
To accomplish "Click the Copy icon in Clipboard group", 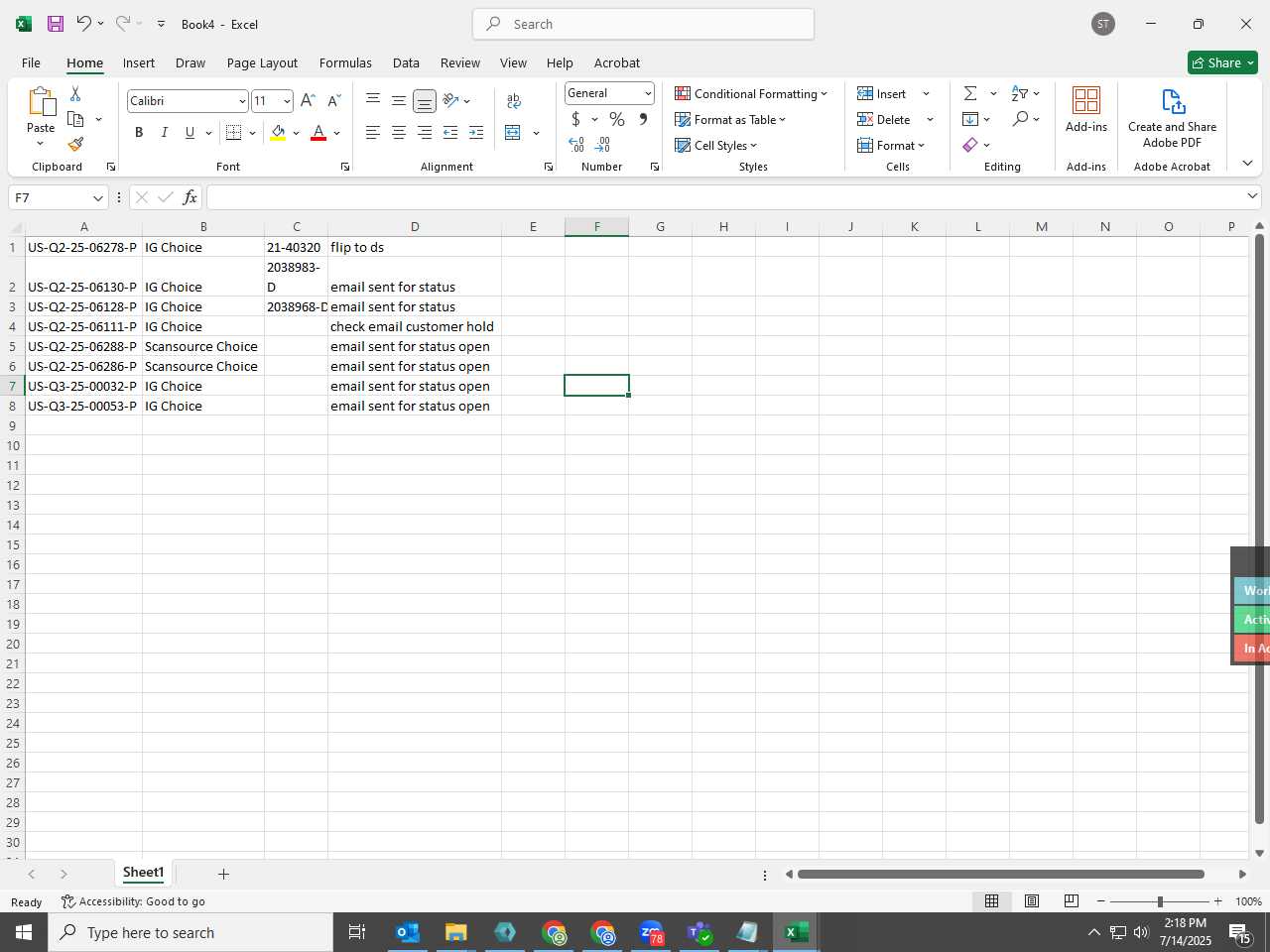I will pos(75,119).
